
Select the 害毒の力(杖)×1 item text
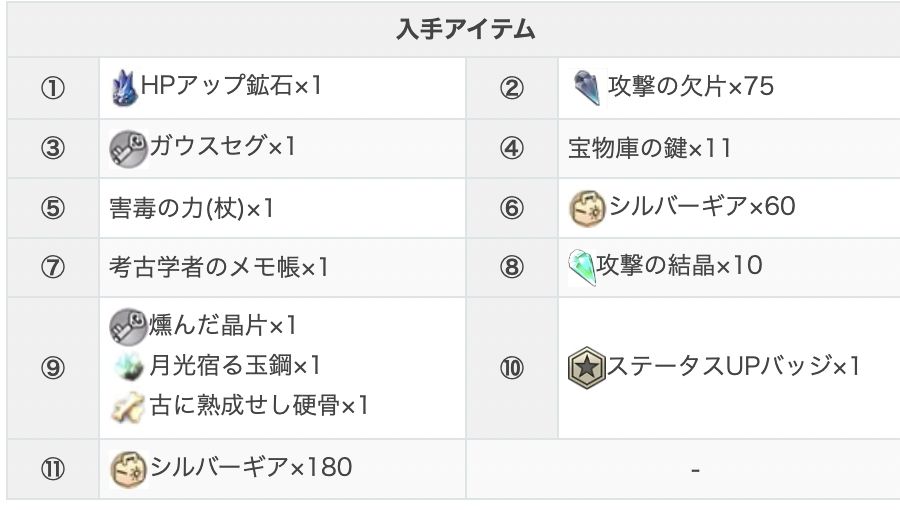click(191, 208)
